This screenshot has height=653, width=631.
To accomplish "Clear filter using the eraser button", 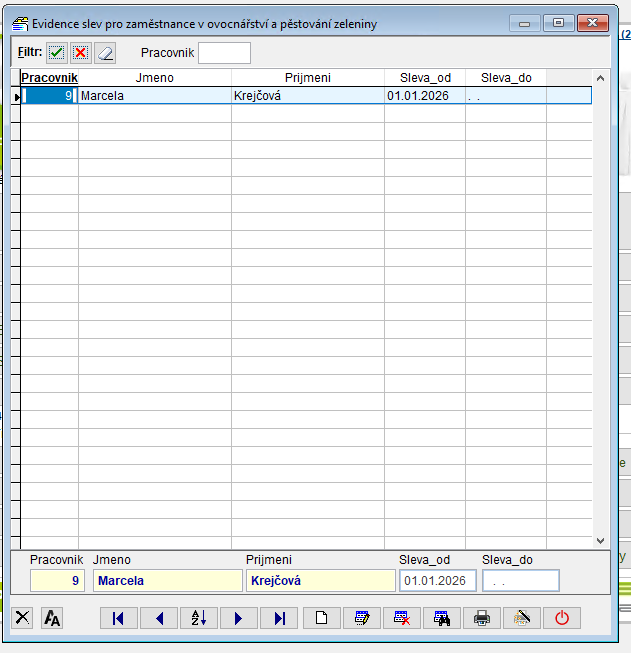I will 105,53.
